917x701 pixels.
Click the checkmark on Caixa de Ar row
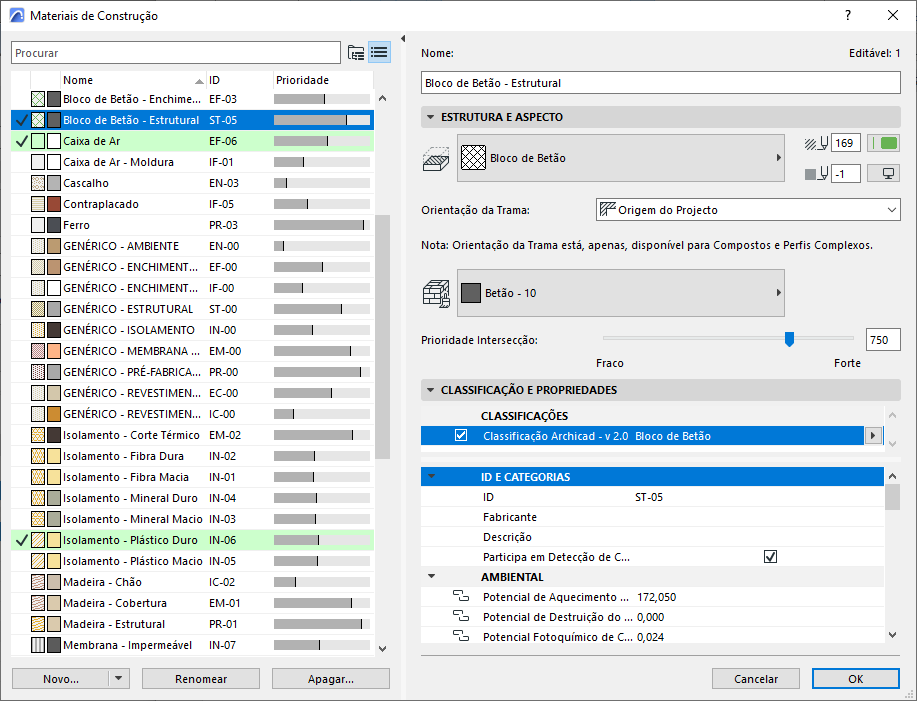click(22, 141)
